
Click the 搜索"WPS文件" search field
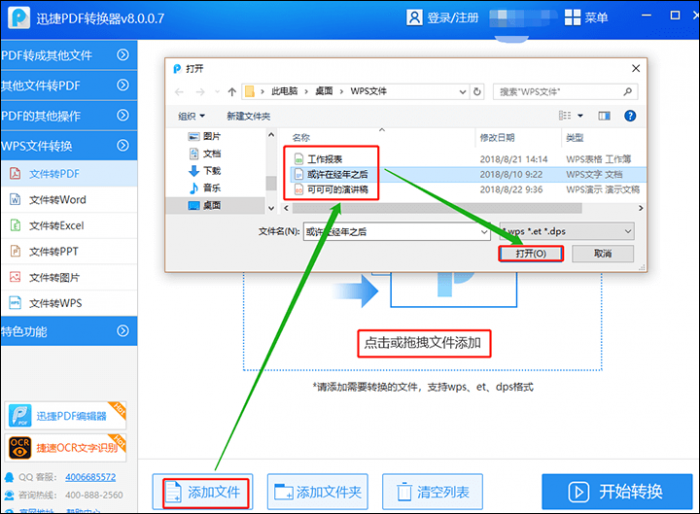coord(565,92)
